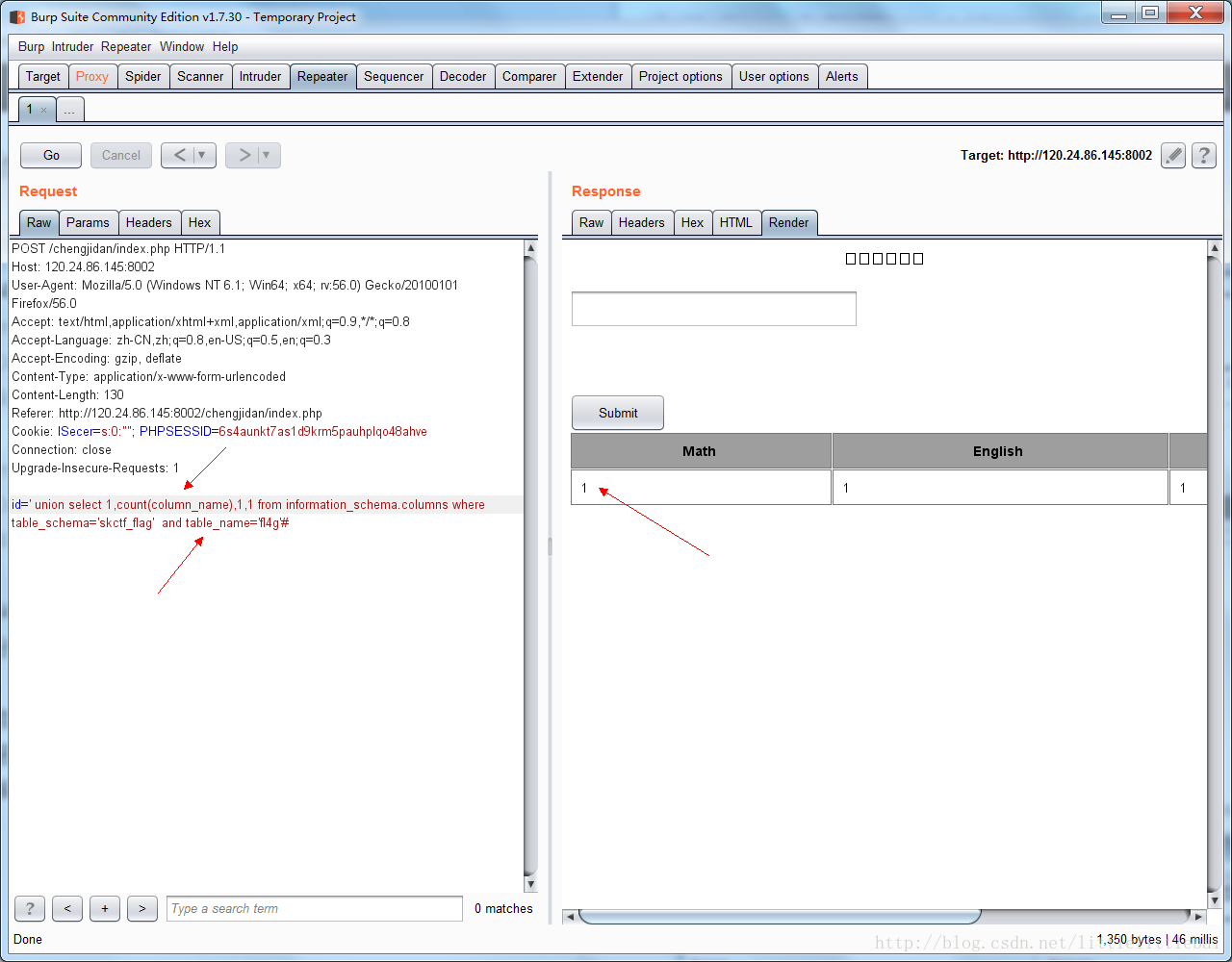Add new Repeater tab with ellipsis

click(69, 110)
